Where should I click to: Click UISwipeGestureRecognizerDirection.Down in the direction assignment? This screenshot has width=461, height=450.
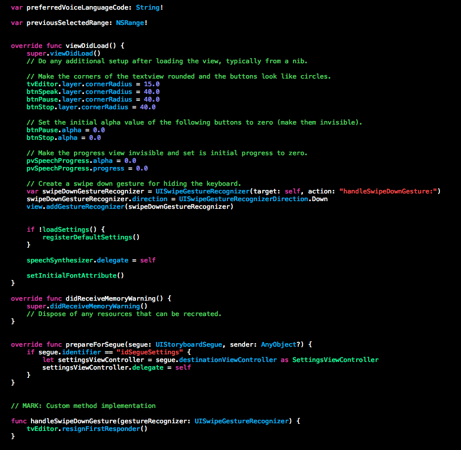[x=253, y=199]
